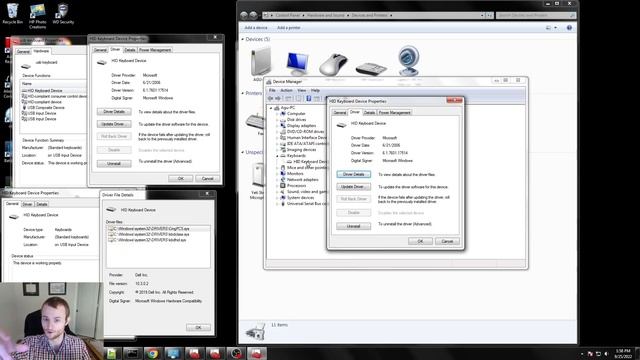The height and width of the screenshot is (360, 640).
Task: Select the mouse device in Devices section
Action: 333,64
